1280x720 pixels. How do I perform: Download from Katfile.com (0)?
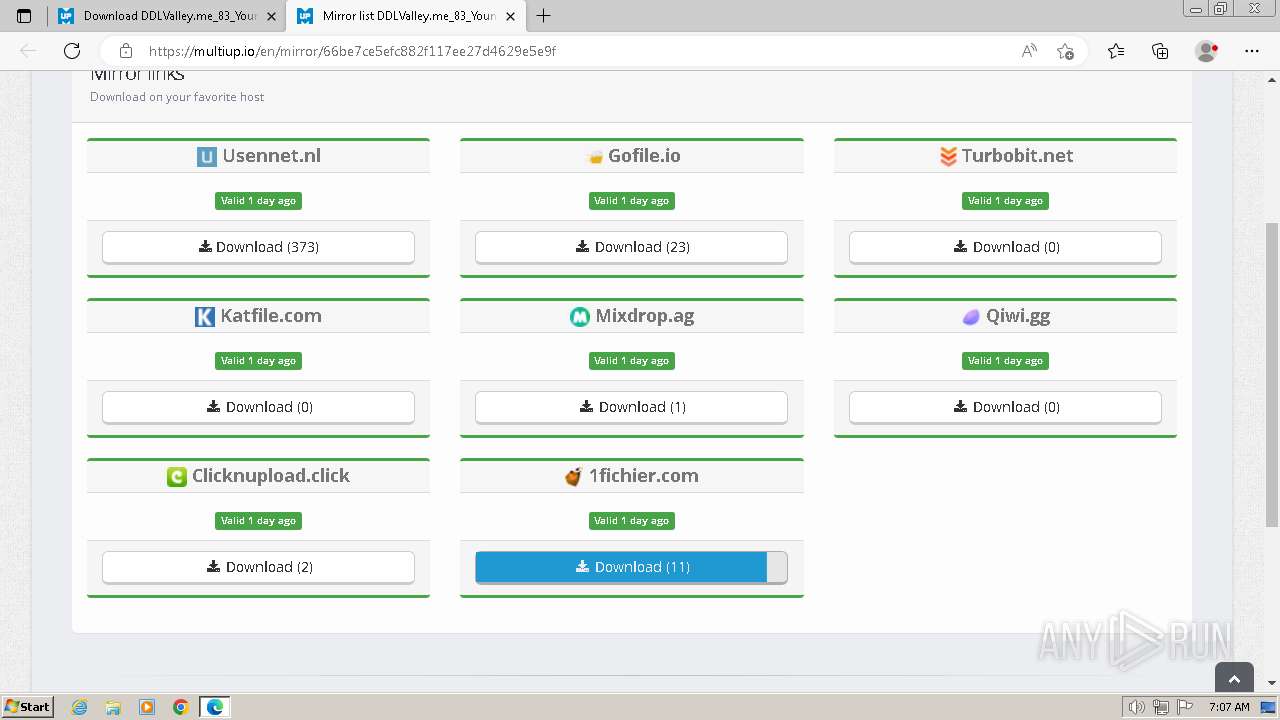pyautogui.click(x=258, y=407)
